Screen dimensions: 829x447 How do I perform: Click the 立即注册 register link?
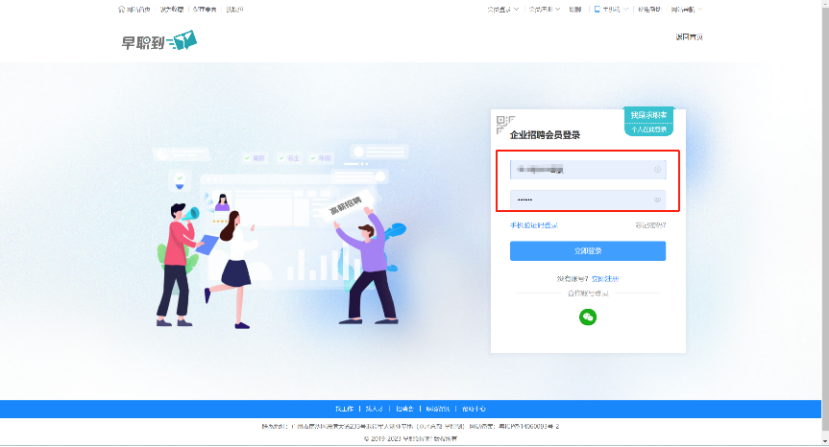605,279
